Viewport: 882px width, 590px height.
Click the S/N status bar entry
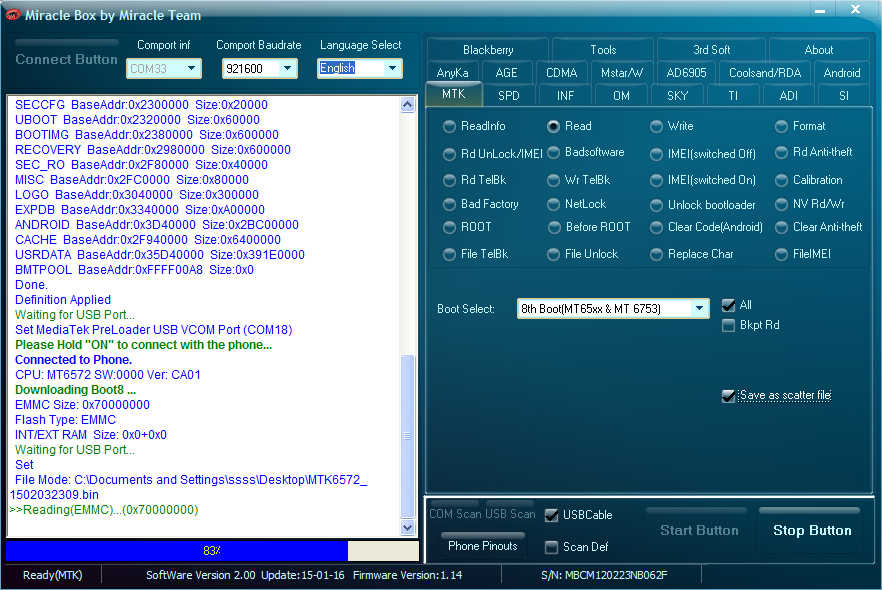click(604, 575)
